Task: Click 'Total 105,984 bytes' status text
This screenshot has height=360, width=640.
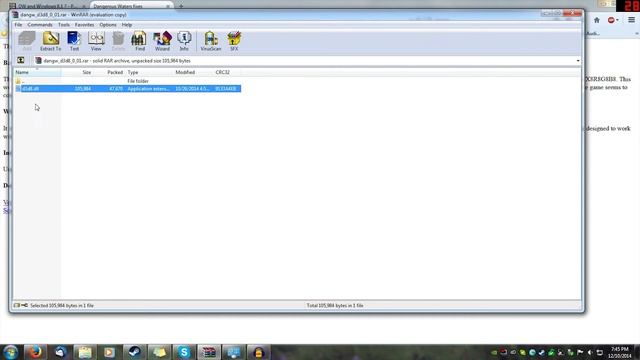Action: point(335,305)
